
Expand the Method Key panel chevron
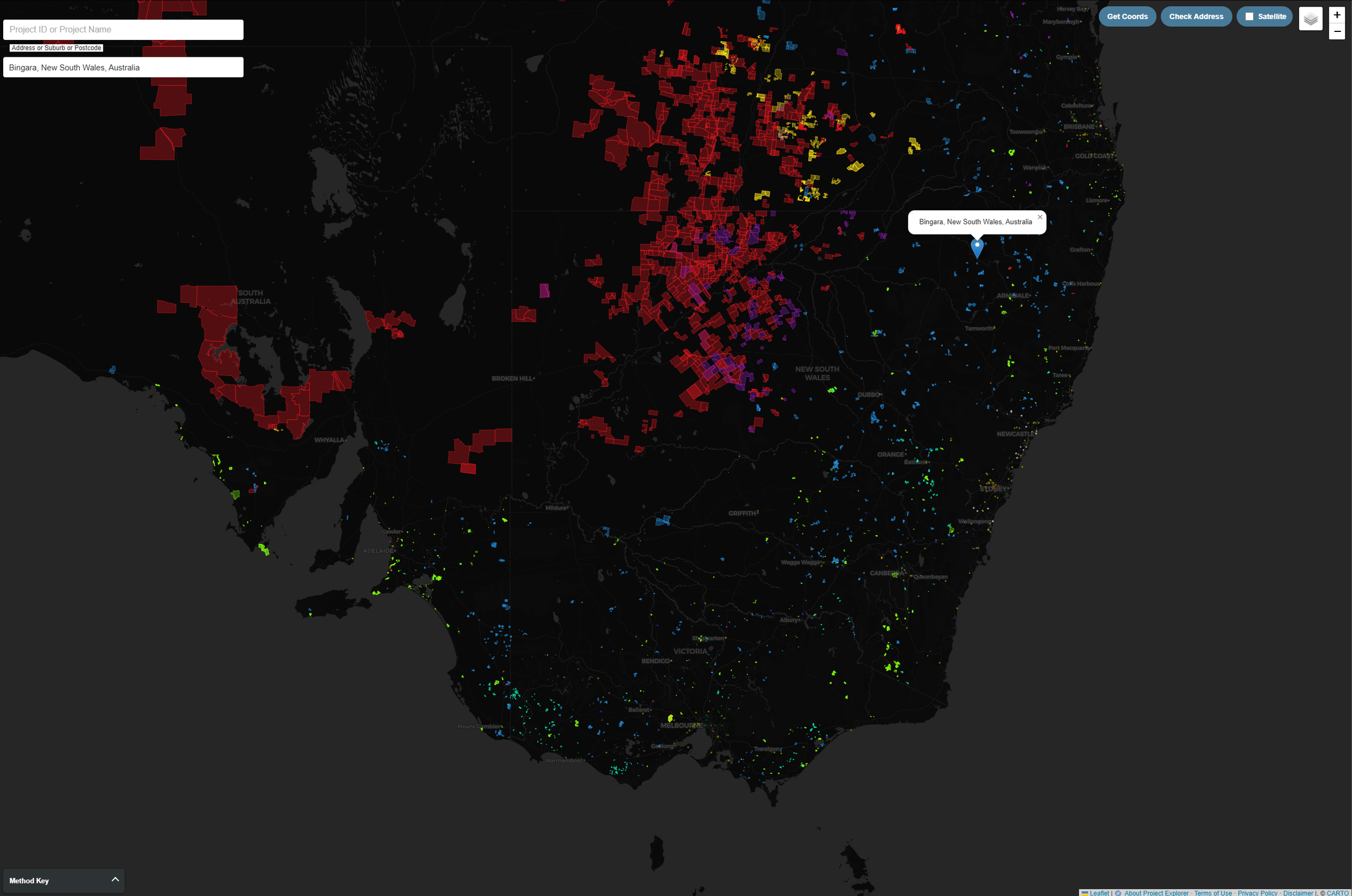[115, 879]
